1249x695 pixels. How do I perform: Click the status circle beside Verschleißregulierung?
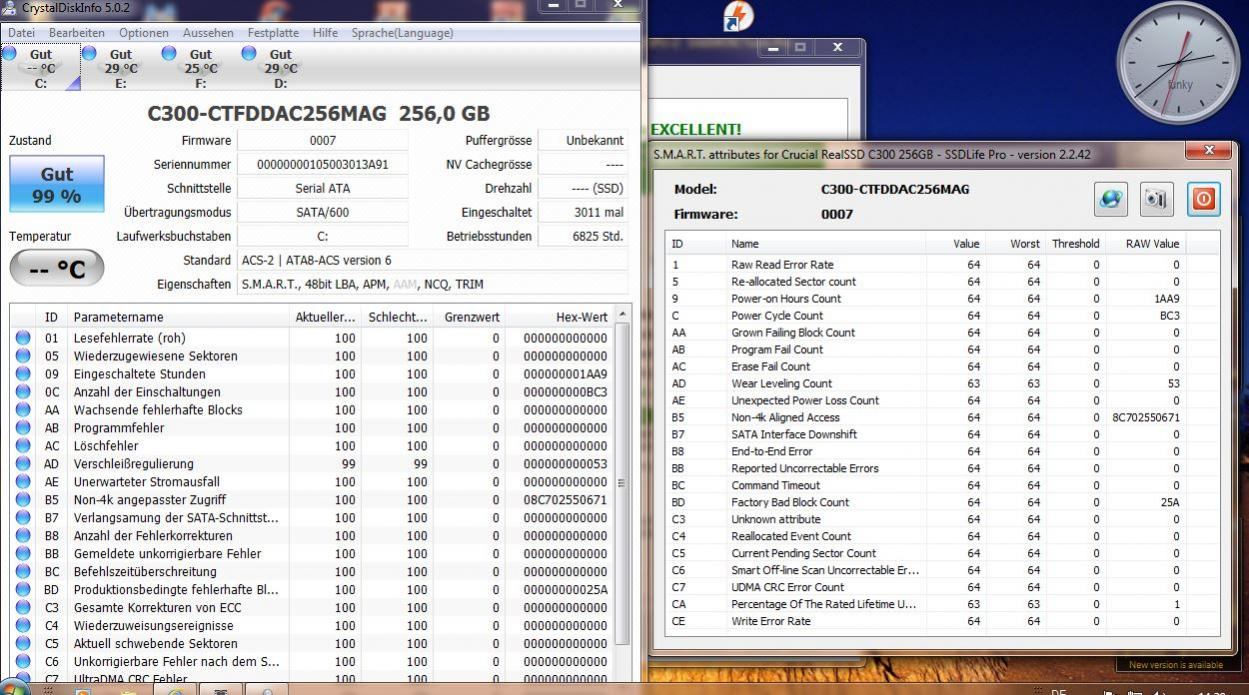(x=23, y=464)
